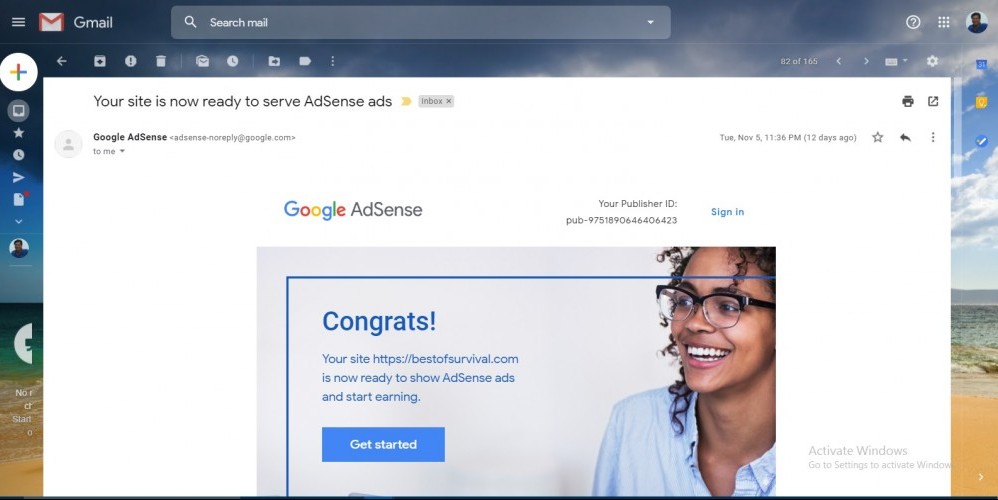Report this email as spam
998x500 pixels.
point(130,61)
